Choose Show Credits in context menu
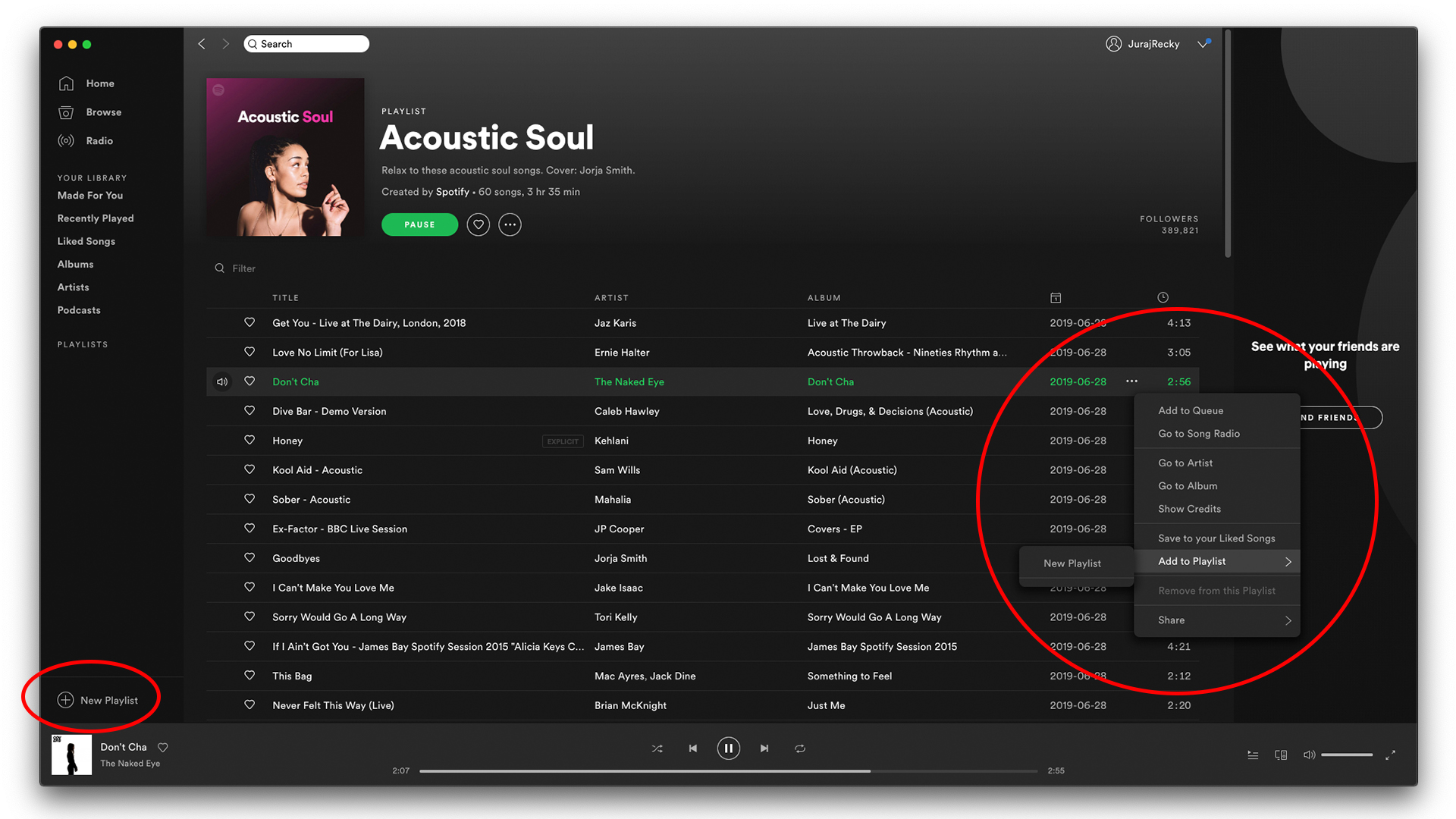Screen dimensions: 1456x819 (x=1217, y=509)
